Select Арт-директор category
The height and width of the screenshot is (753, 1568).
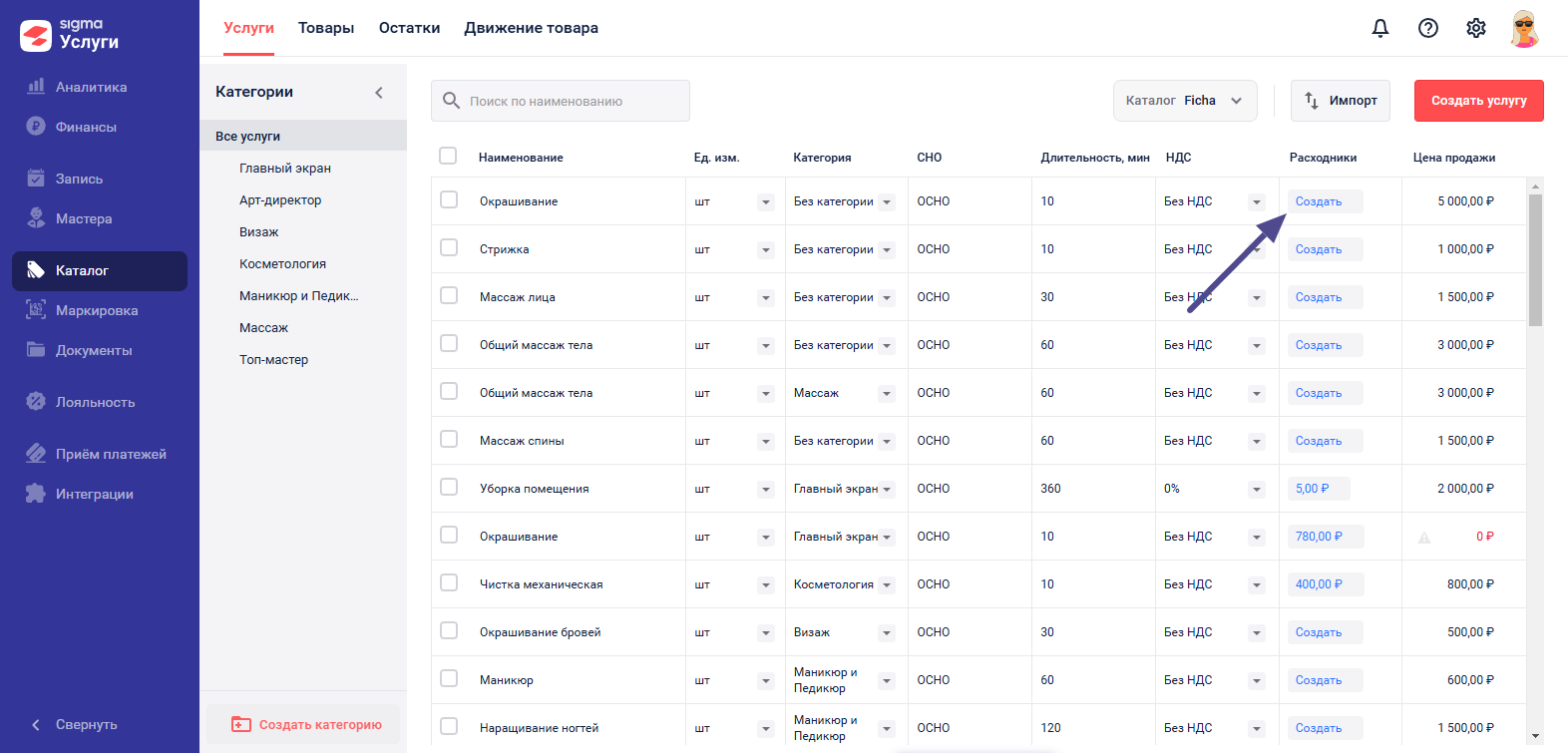pos(280,200)
